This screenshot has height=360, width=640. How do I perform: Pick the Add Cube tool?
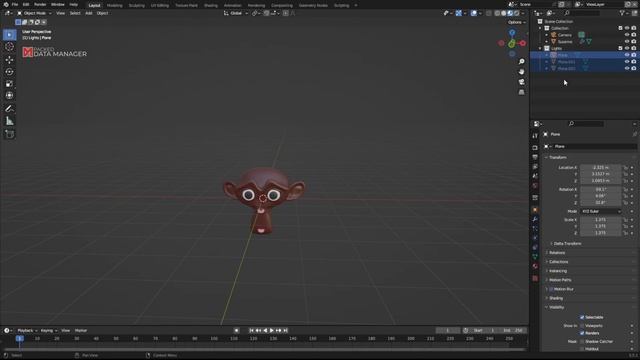(x=9, y=134)
